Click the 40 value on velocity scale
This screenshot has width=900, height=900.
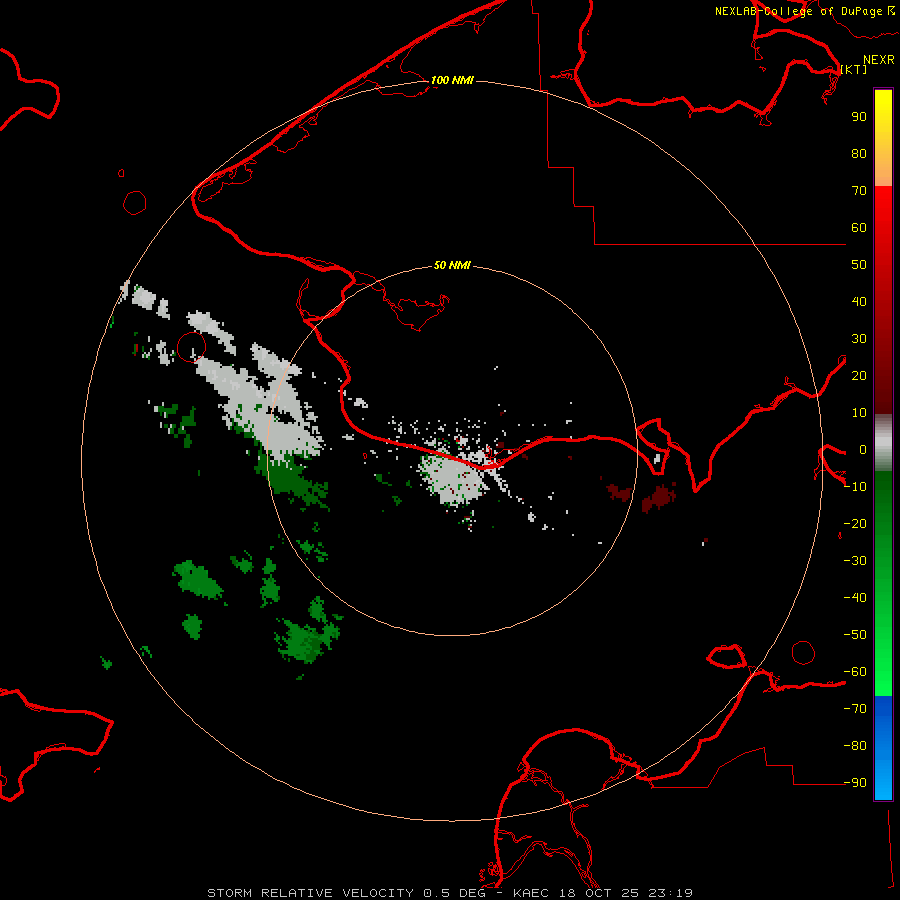tap(859, 301)
